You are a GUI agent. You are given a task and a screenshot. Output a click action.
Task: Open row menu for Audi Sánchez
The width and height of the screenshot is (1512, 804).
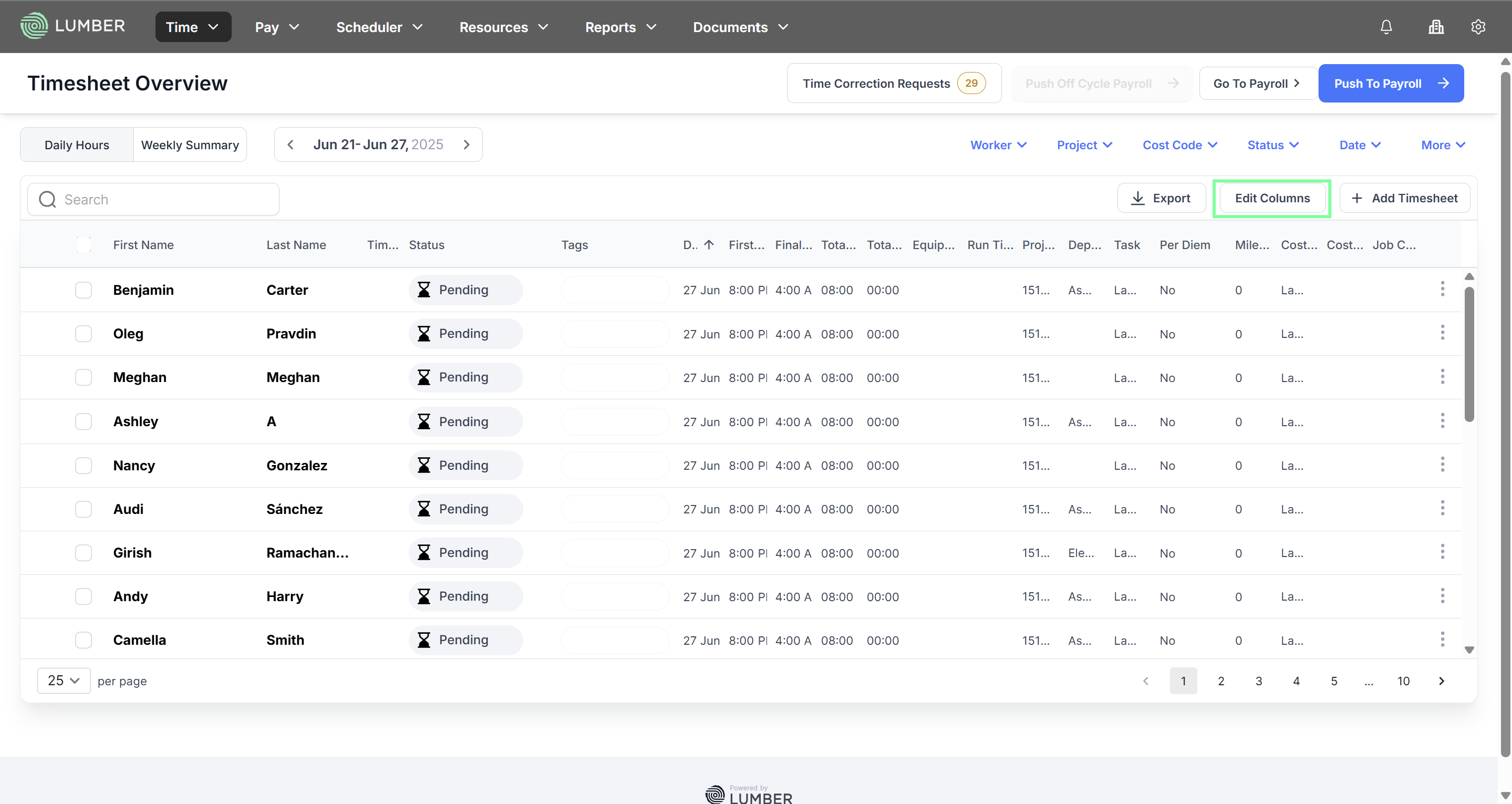tap(1442, 509)
